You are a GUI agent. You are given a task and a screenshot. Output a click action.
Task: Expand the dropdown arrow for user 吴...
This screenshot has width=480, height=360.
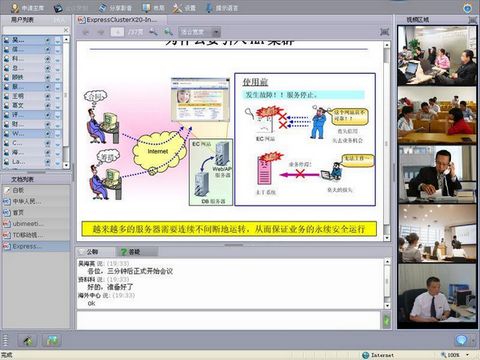coord(58,41)
